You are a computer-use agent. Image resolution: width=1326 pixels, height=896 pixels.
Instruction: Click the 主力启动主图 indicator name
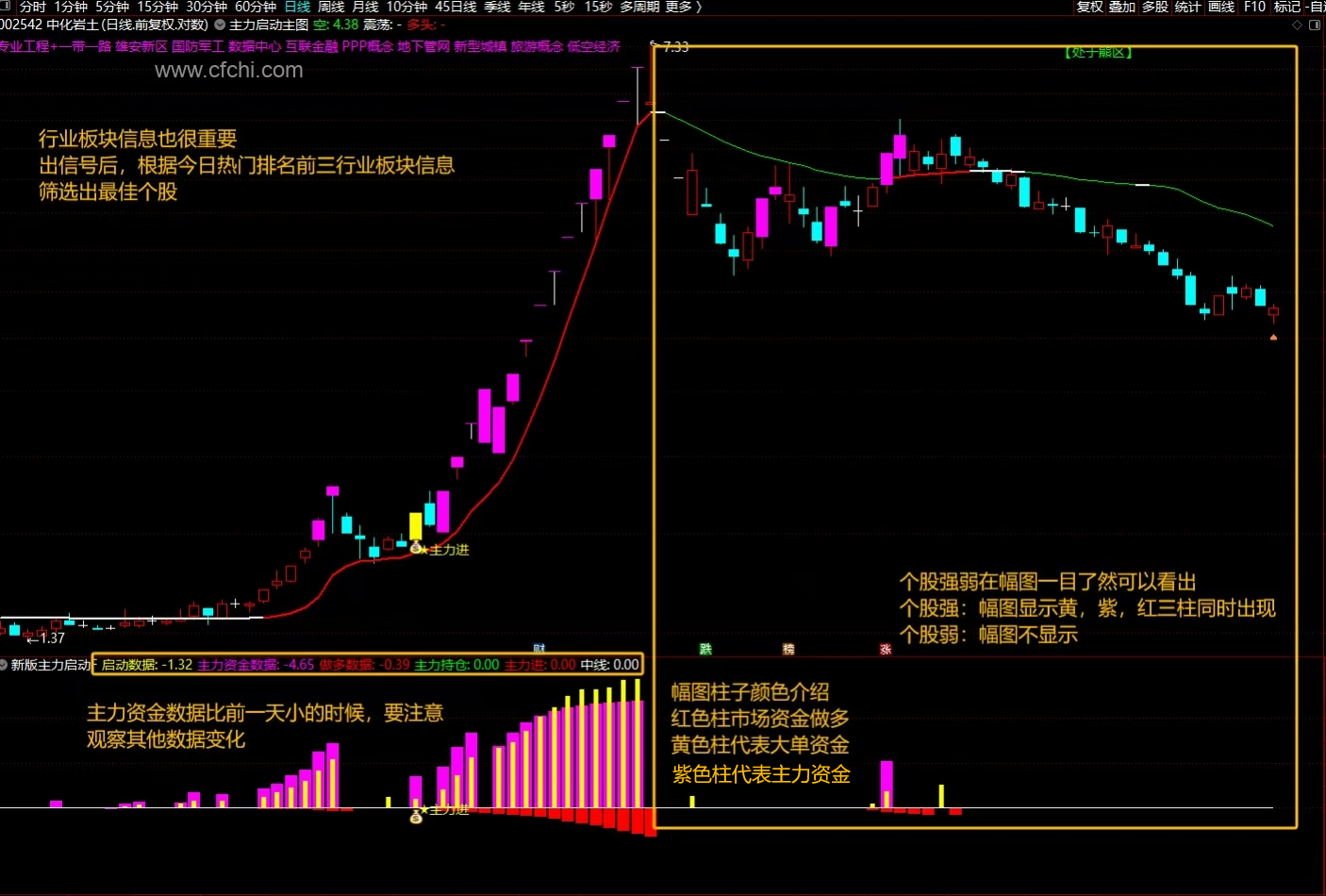269,25
